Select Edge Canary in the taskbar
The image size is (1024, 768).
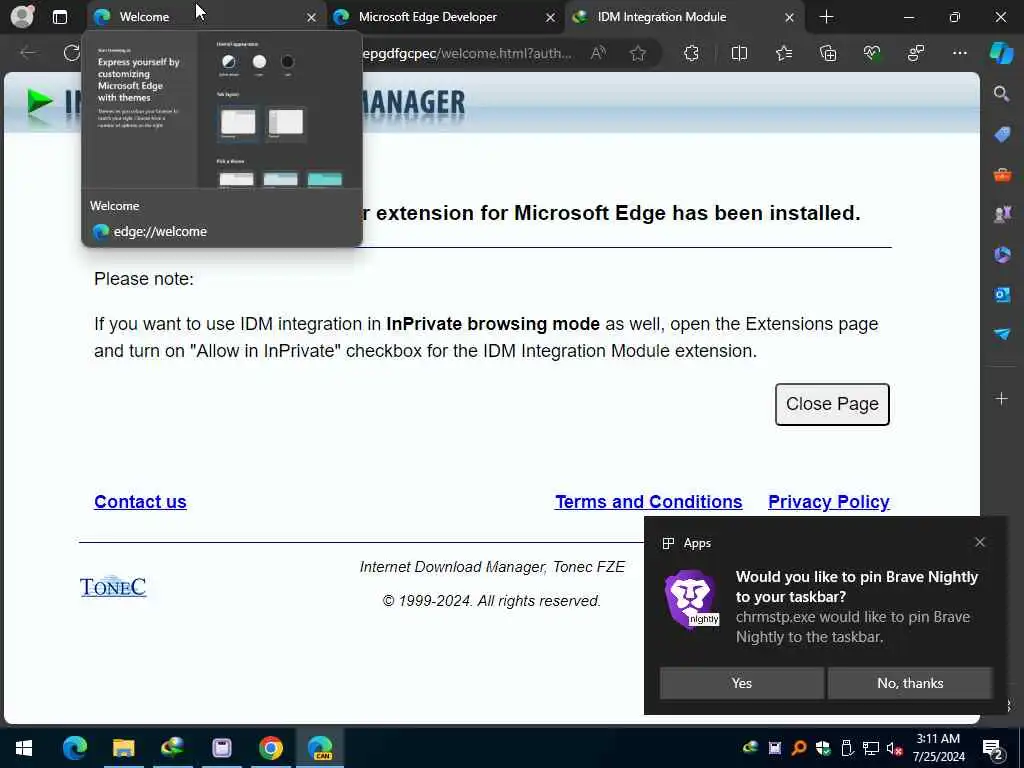320,748
